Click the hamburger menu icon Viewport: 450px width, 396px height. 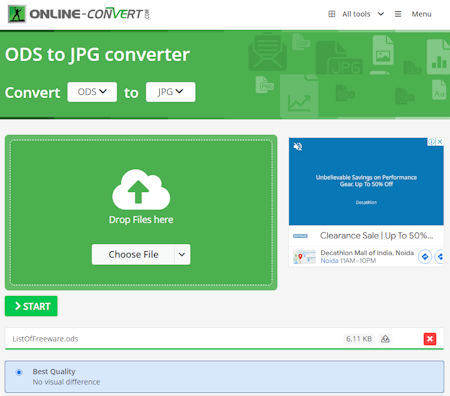pos(398,14)
